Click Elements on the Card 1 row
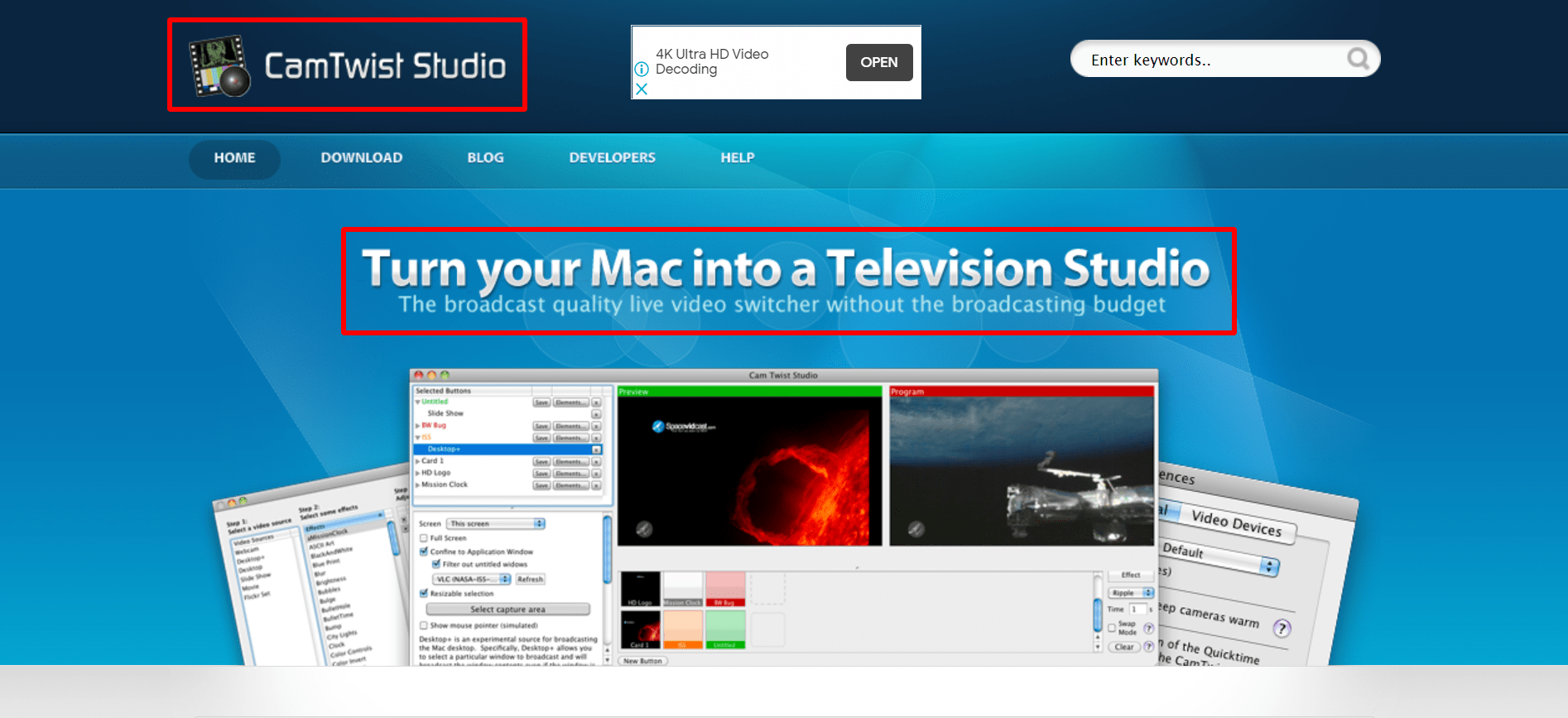 (x=570, y=462)
